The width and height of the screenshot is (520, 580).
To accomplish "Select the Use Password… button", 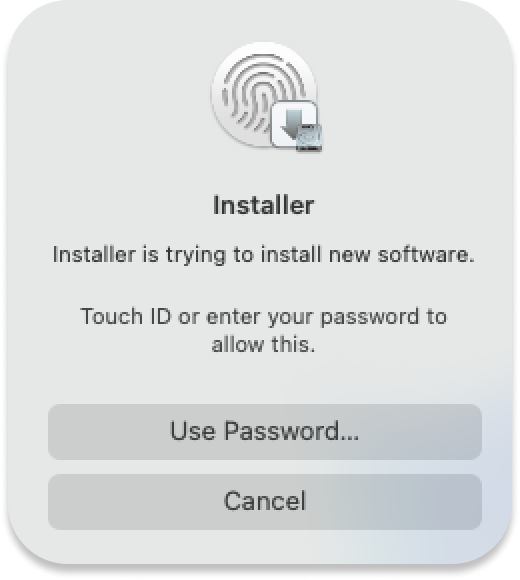I will coord(265,432).
